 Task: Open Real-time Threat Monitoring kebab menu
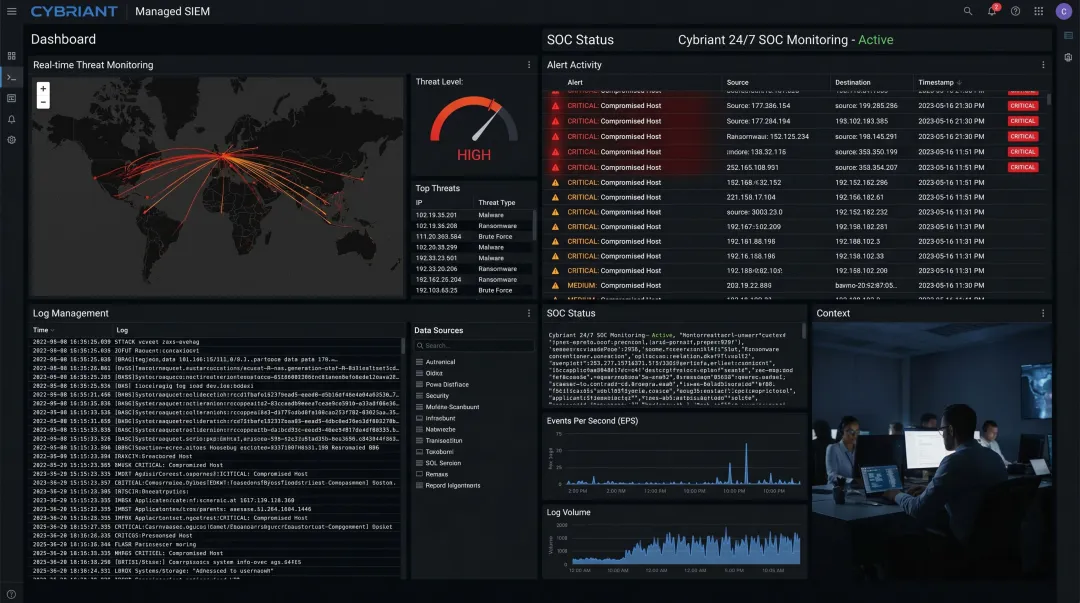529,65
